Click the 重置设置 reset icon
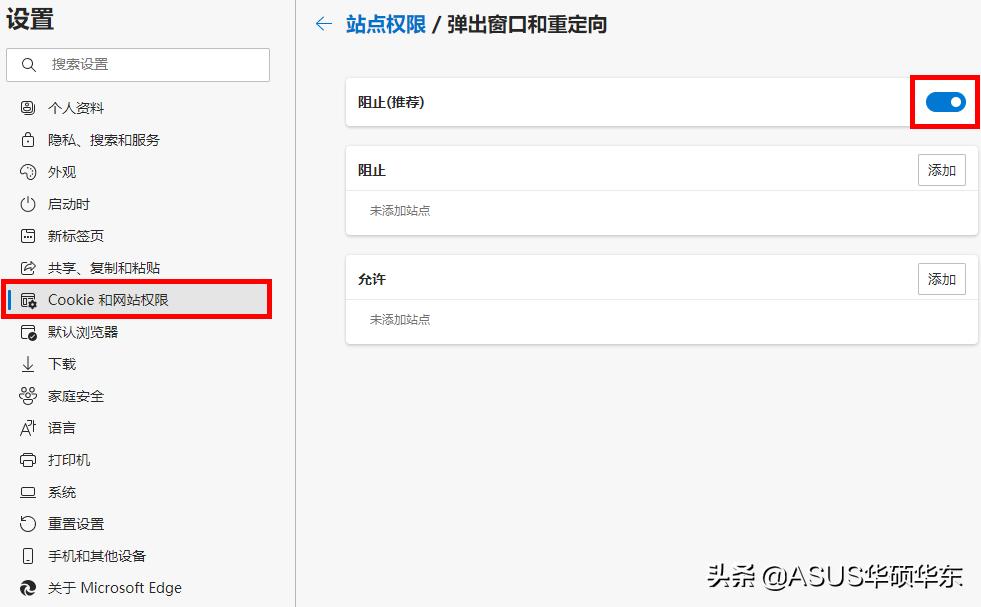Screen dimensions: 981x607 click(x=30, y=523)
